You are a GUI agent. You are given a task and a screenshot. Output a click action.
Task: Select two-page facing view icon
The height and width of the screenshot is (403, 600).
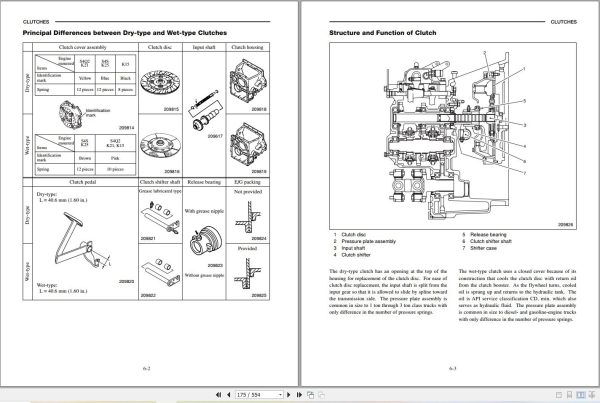(580, 395)
